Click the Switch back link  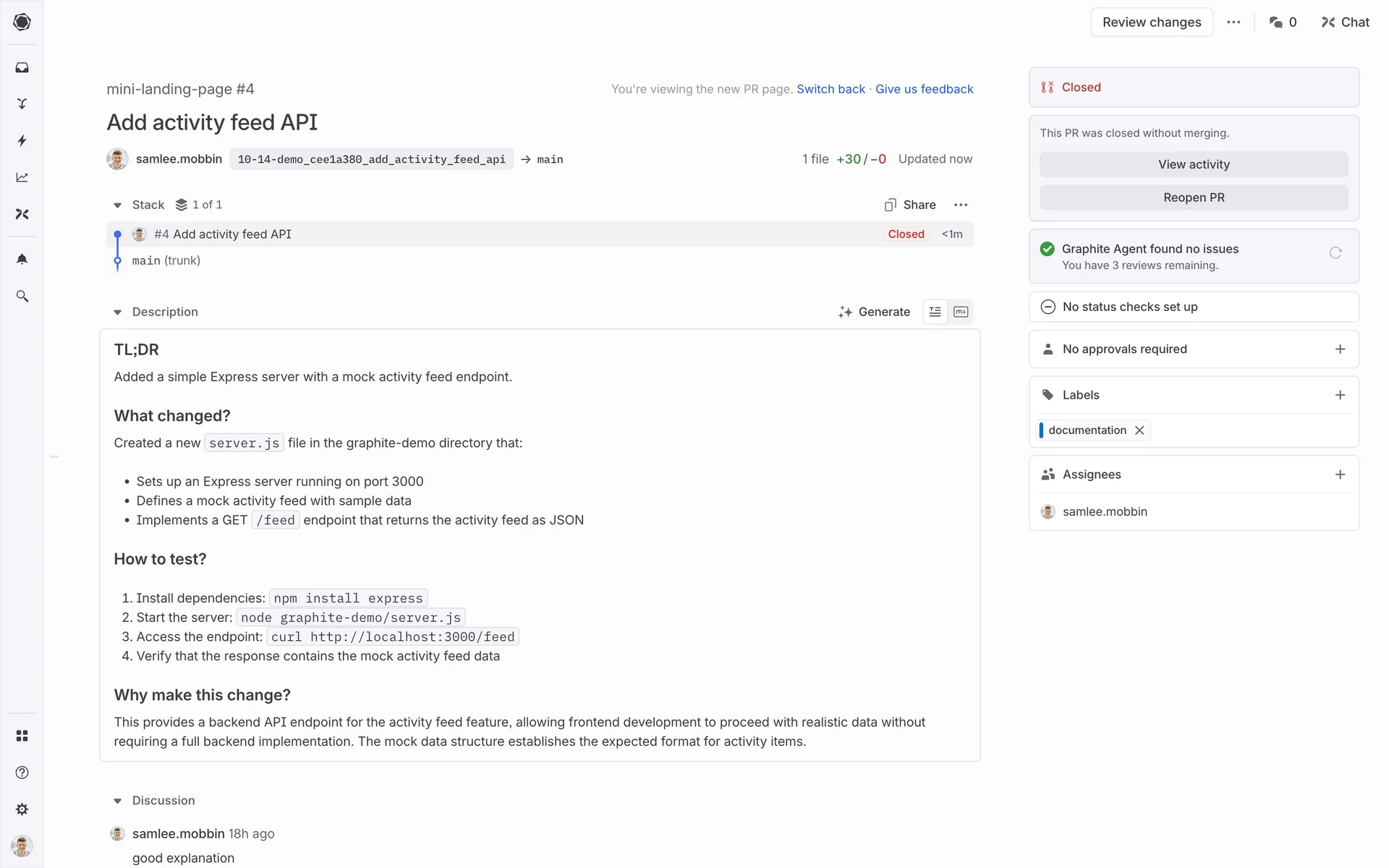831,89
